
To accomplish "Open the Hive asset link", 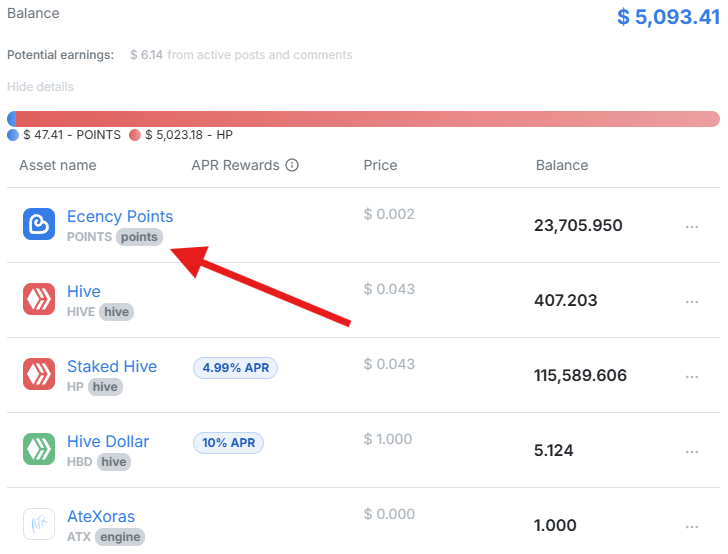I will click(x=84, y=291).
